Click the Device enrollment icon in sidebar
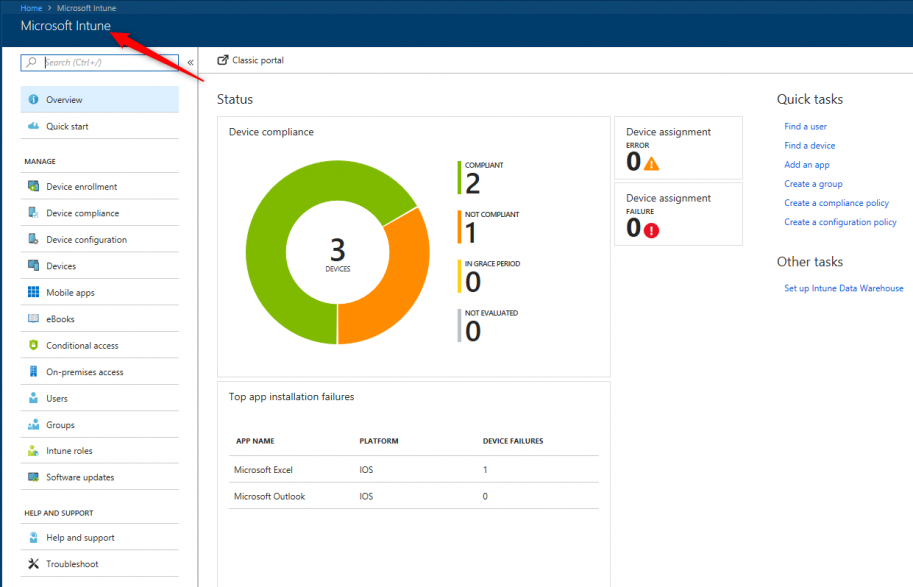This screenshot has width=913, height=587. click(33, 187)
